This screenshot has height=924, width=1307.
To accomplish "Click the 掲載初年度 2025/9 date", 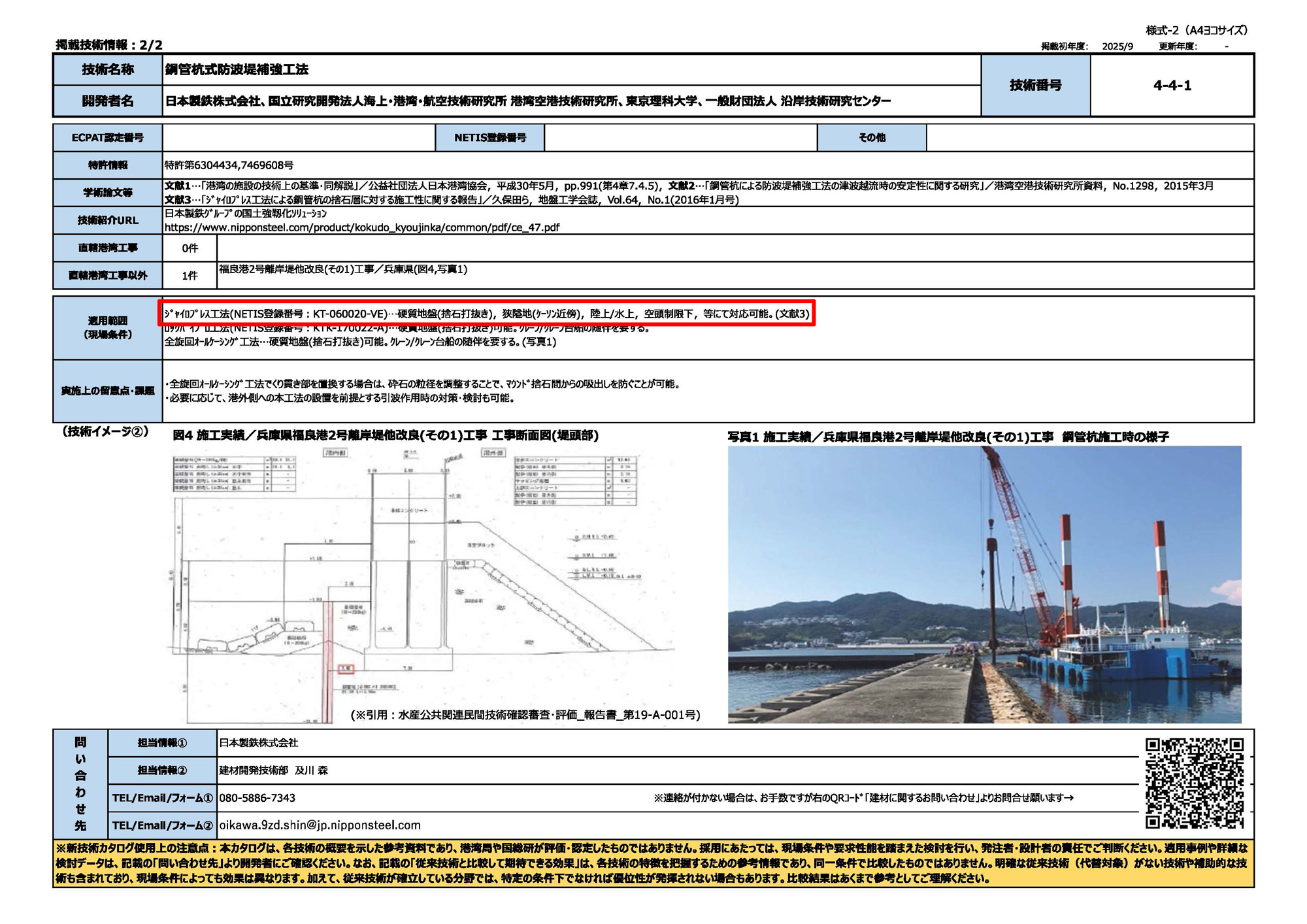I will tap(1117, 46).
